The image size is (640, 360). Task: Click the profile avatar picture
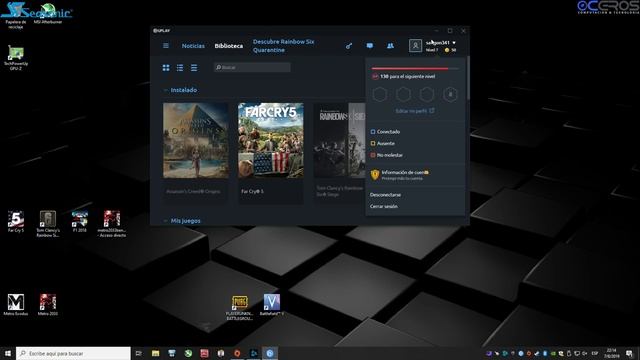coord(415,45)
